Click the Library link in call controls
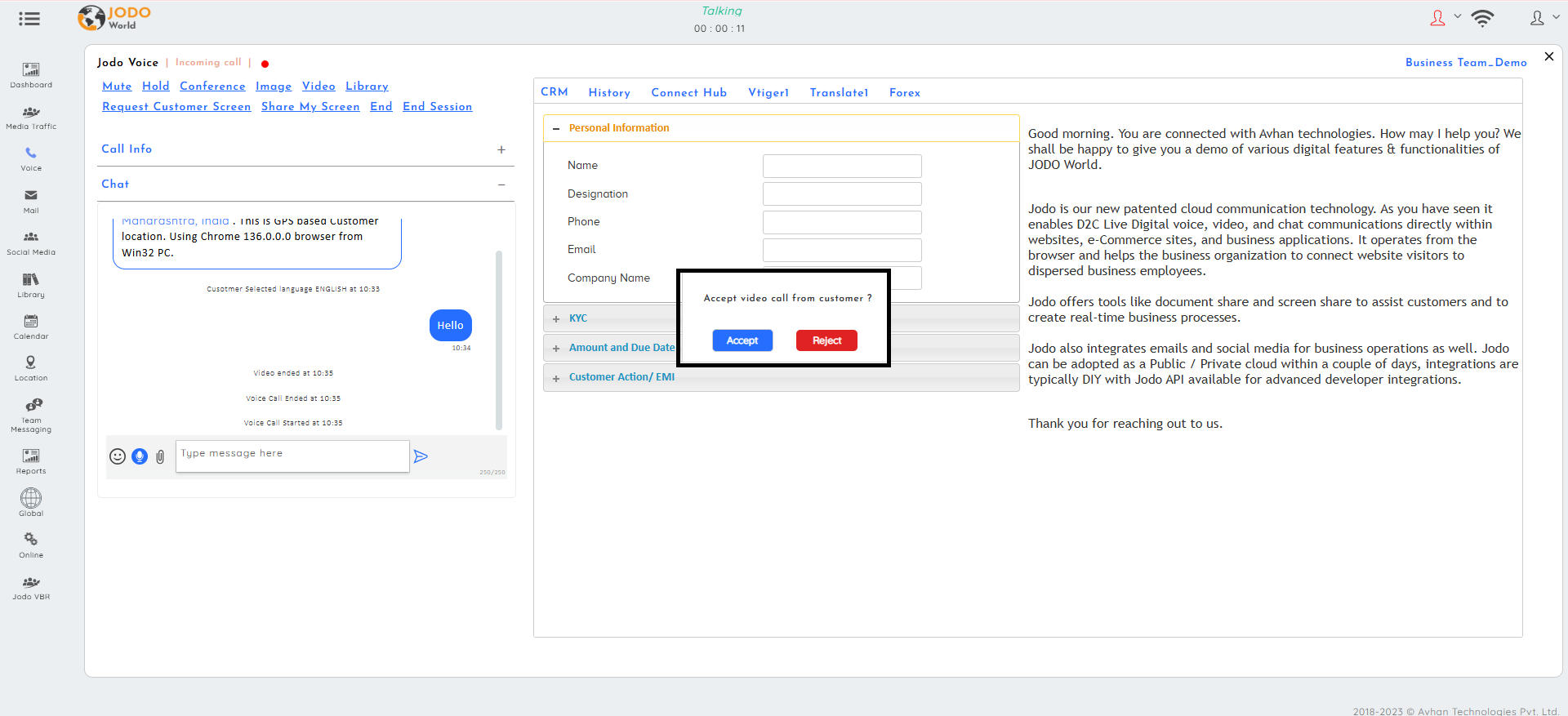This screenshot has height=716, width=1568. coord(367,86)
